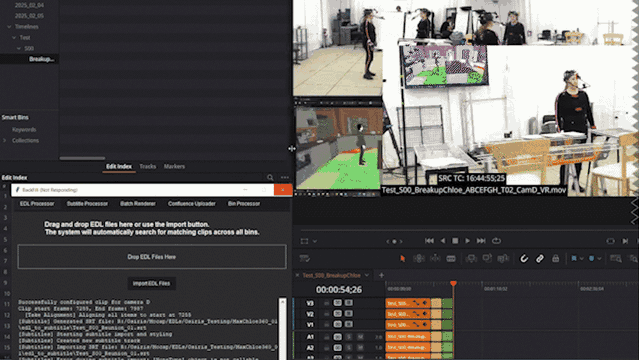This screenshot has height=360, width=640.
Task: Jump to last frame of timeline
Action: [x=481, y=241]
